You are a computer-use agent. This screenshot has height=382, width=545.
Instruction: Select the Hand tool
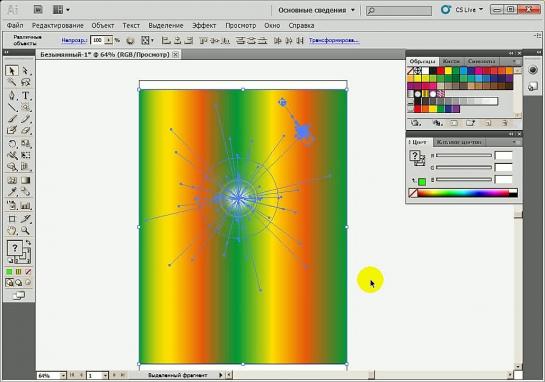(x=12, y=230)
